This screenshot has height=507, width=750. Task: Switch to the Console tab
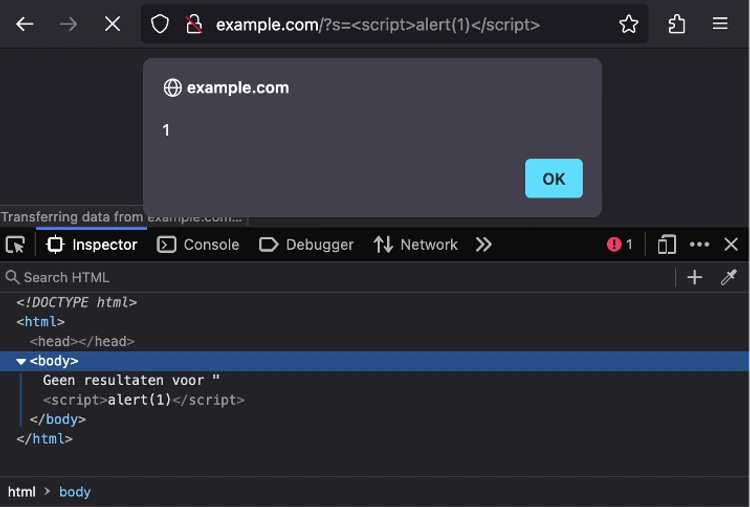point(199,245)
